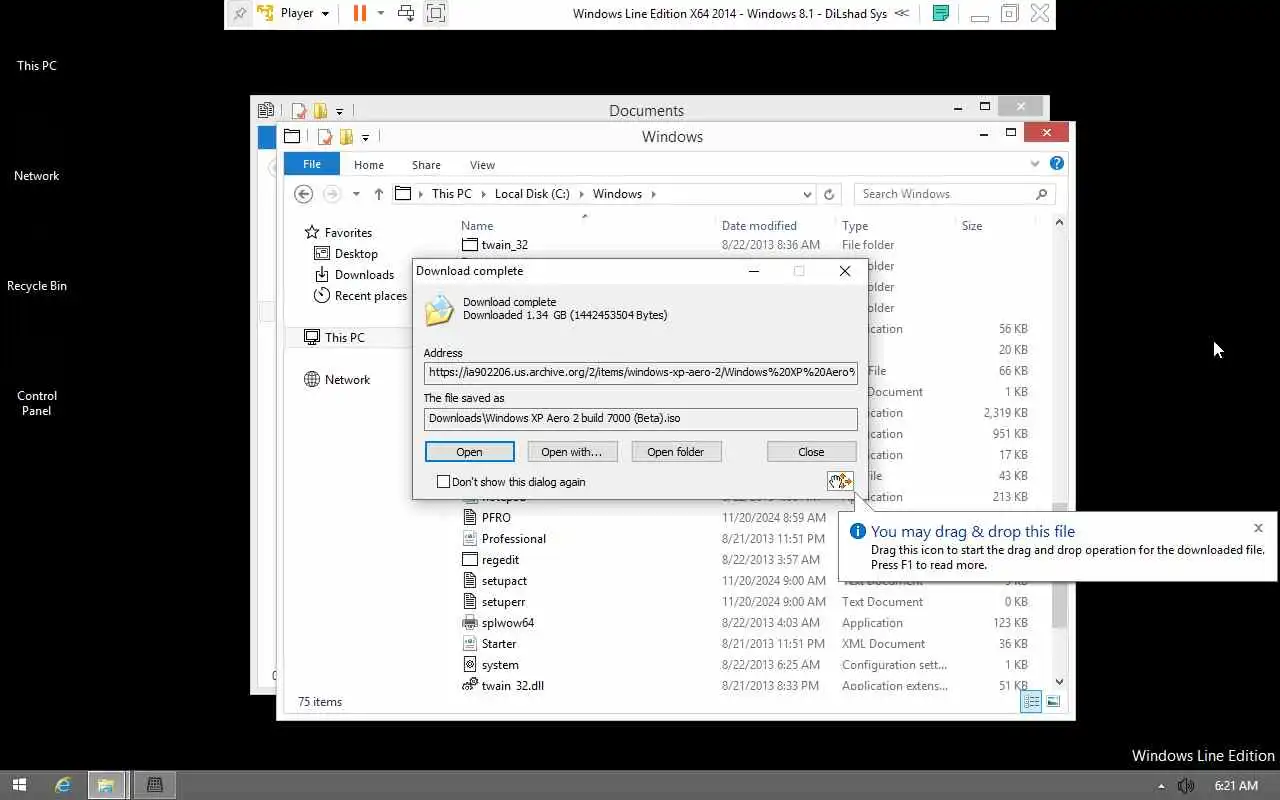
Task: Pause the virtual machine with the pause icon
Action: (x=359, y=13)
